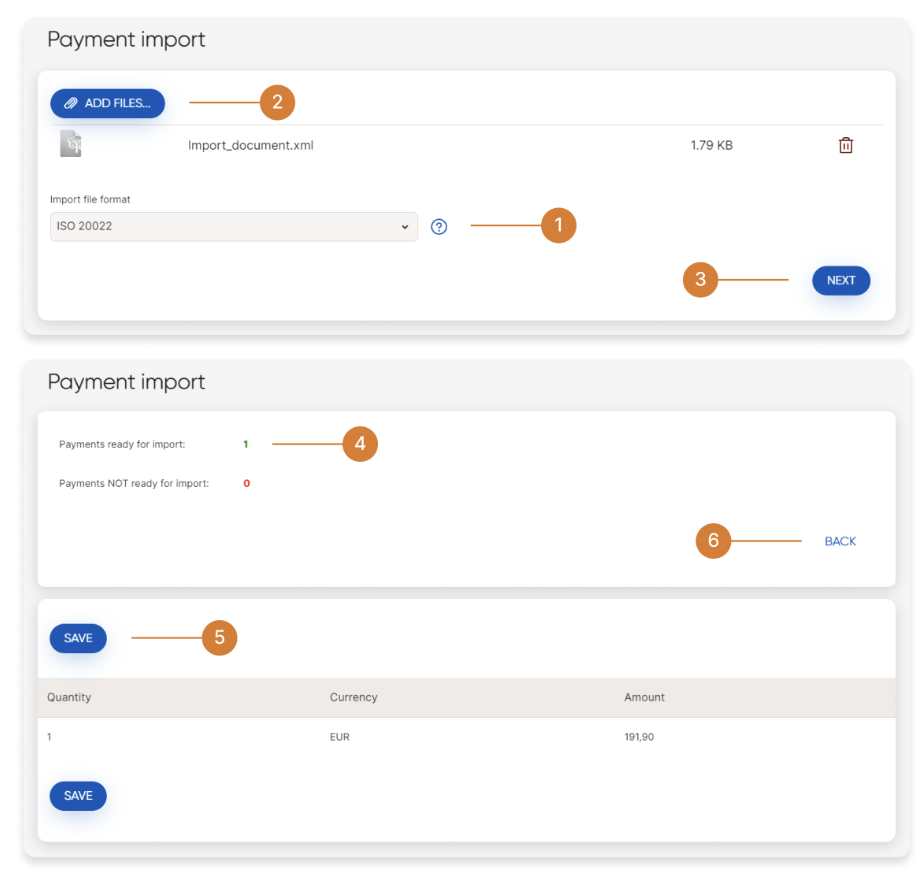Click the SAVE button above the table
Screen dimensions: 922x876
click(78, 638)
